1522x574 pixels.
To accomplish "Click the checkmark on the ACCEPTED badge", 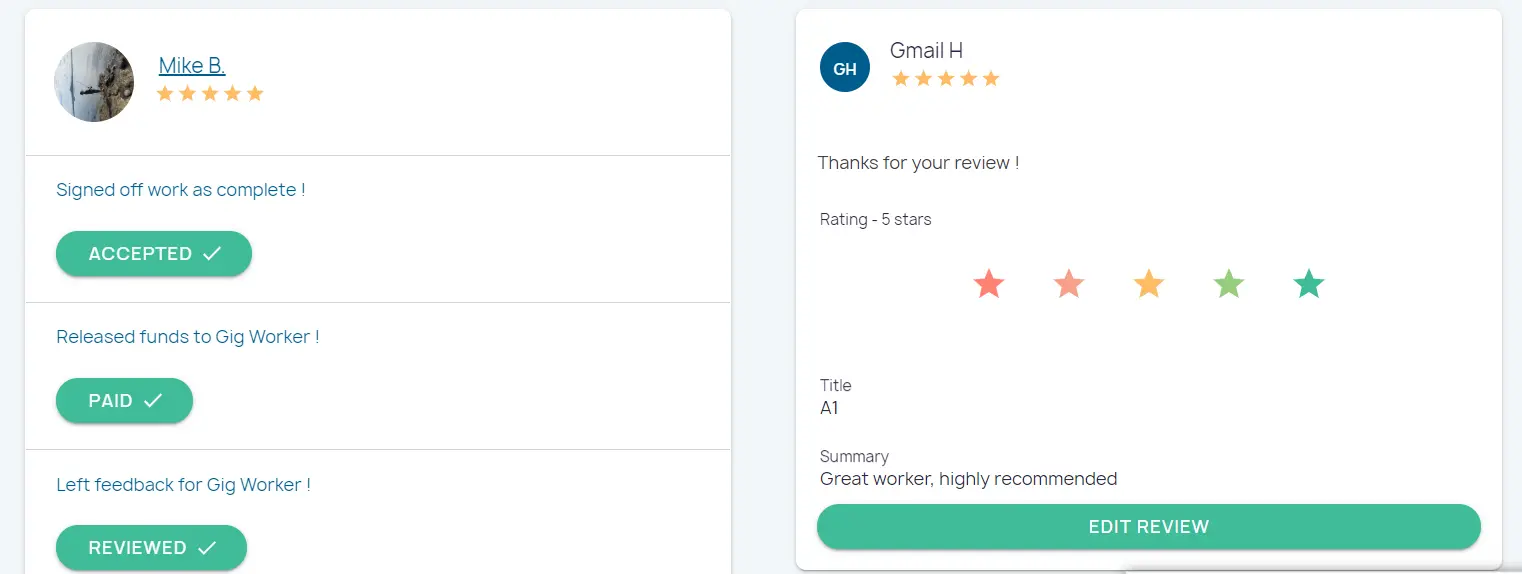I will [x=212, y=254].
